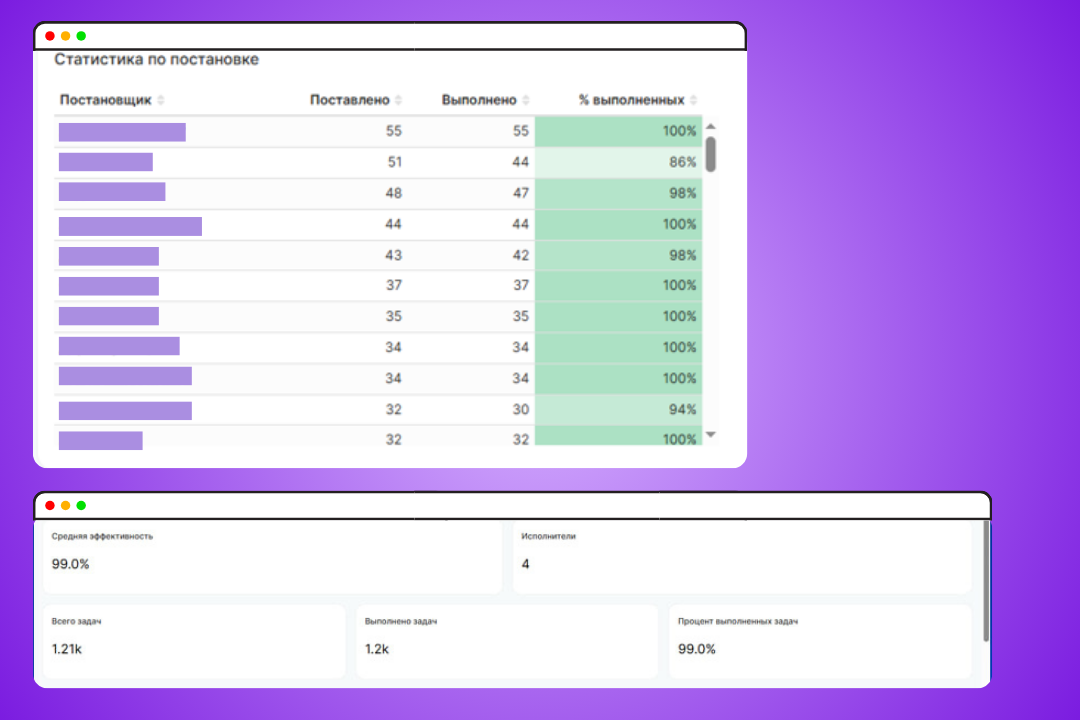The width and height of the screenshot is (1080, 720).
Task: Sort by Выполнено column arrows
Action: point(526,100)
